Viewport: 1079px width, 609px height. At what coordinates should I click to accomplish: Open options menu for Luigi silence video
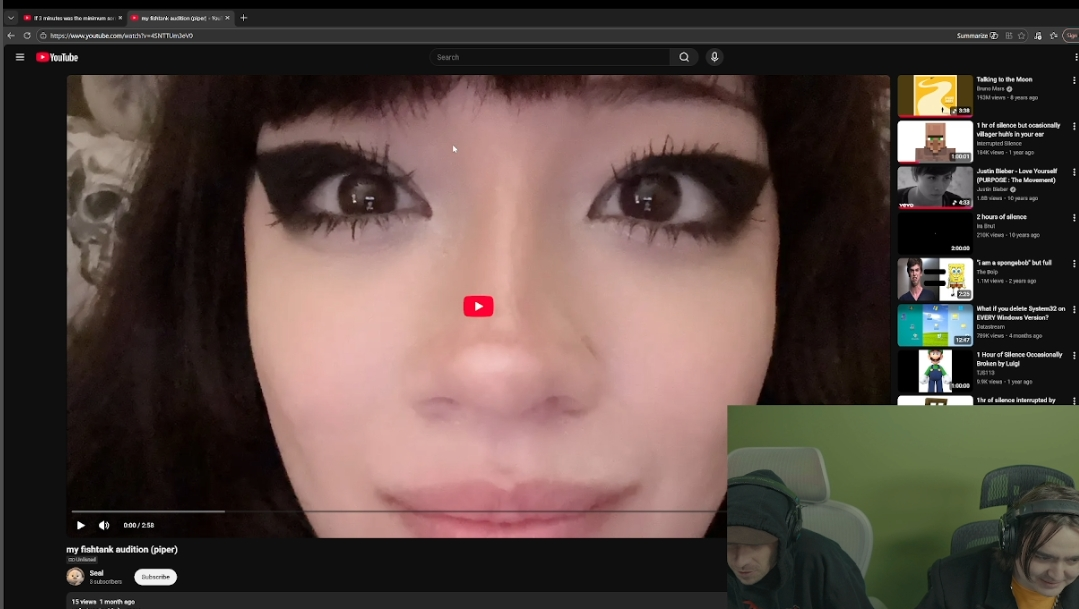pos(1073,356)
